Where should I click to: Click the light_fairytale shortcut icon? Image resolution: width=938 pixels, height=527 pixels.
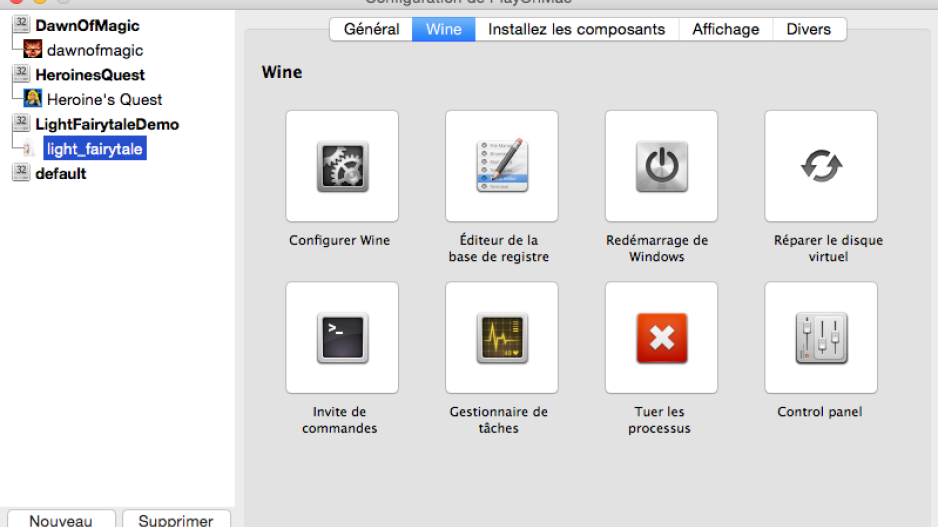28,149
